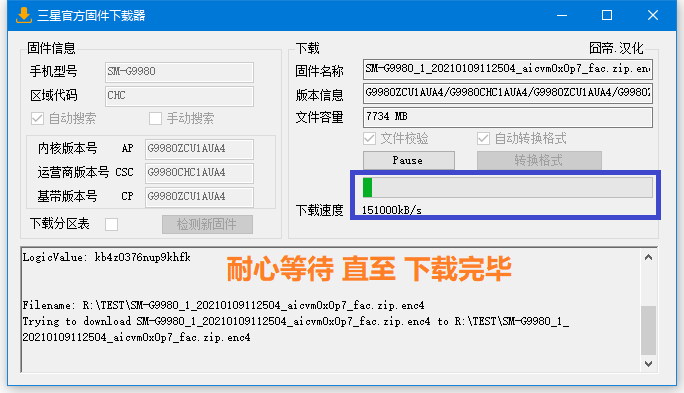The width and height of the screenshot is (684, 393).
Task: Click the log panel scrollbar thumb
Action: click(x=648, y=330)
